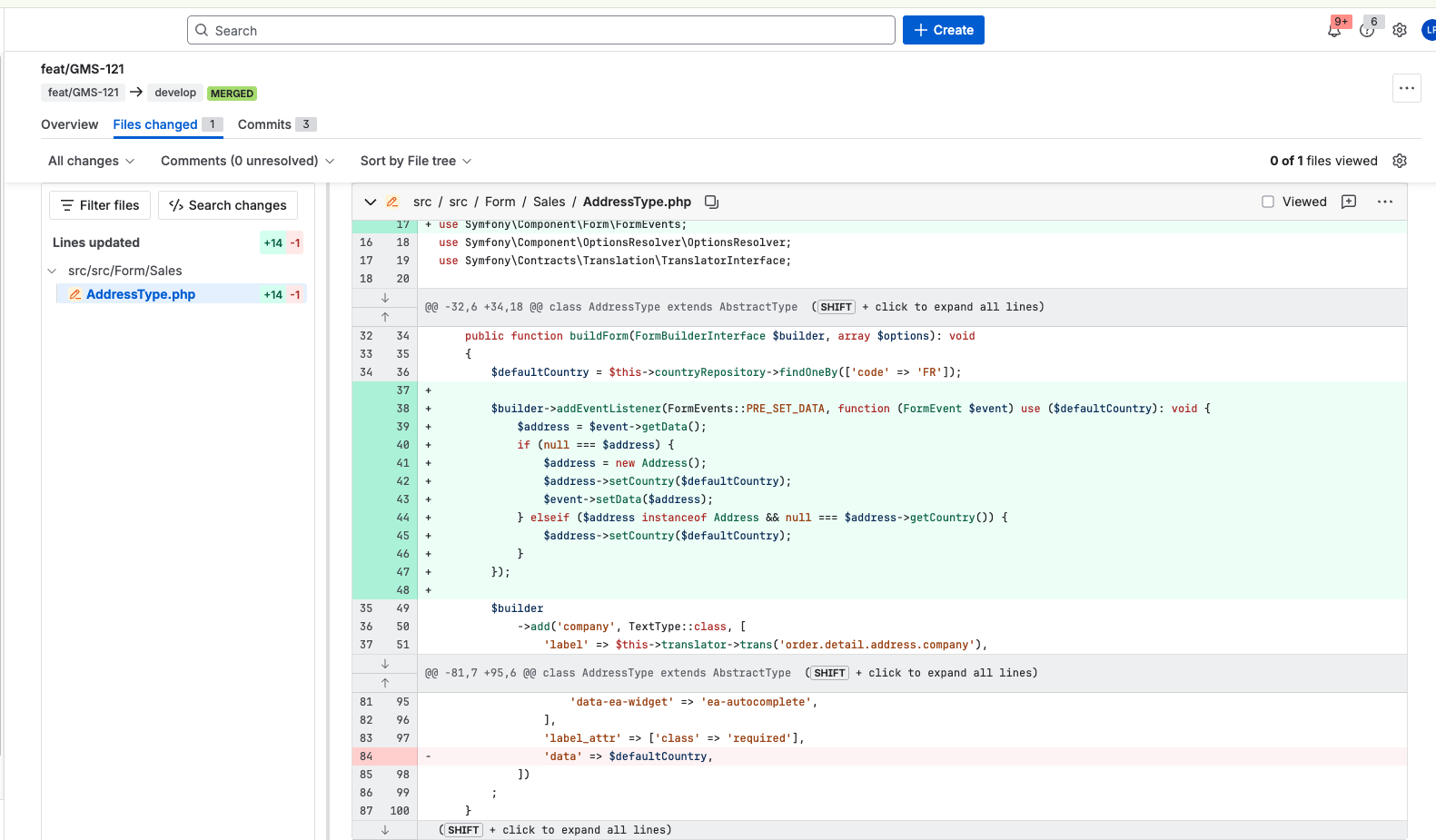Viewport: 1436px width, 840px height.
Task: Collapse the src/src/Form/Sales folder
Action: coord(53,271)
